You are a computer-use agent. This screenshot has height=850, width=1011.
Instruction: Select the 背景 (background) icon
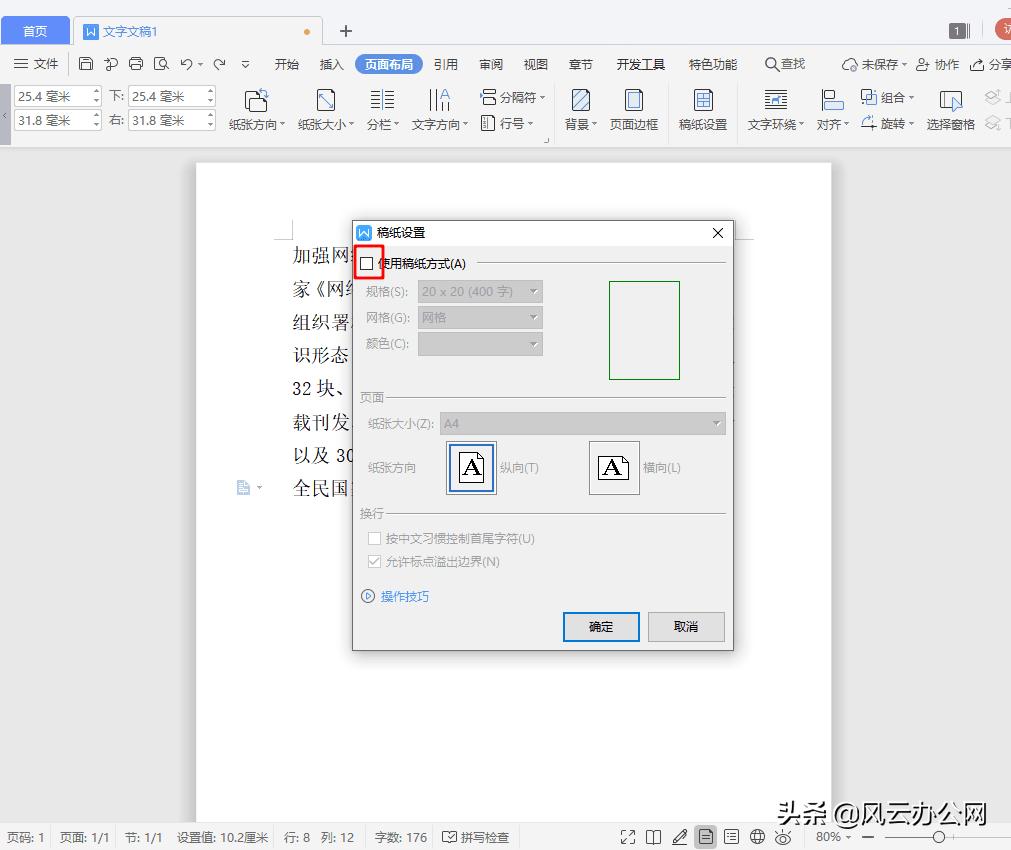click(580, 107)
